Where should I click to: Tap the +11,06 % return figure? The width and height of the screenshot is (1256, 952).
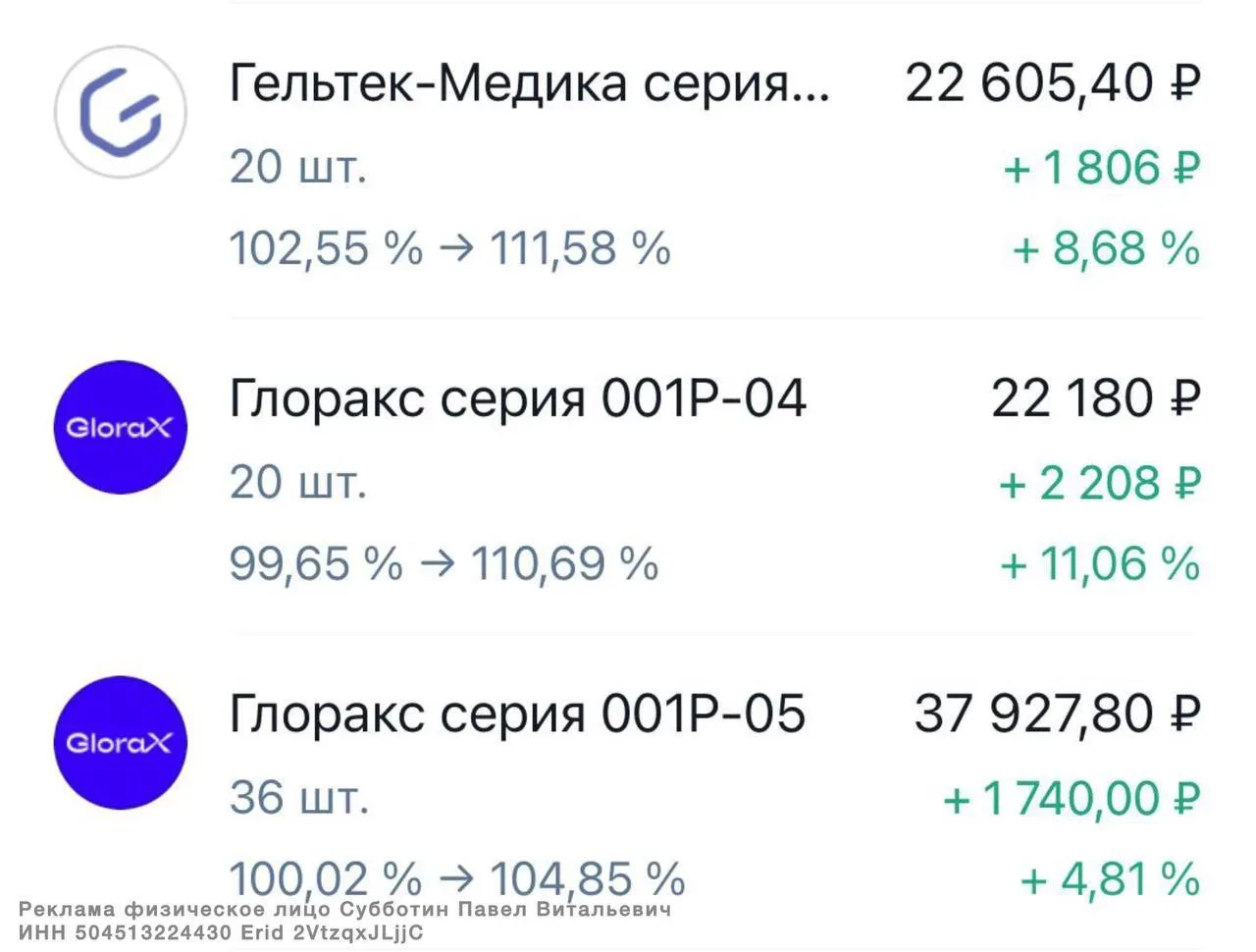1100,564
